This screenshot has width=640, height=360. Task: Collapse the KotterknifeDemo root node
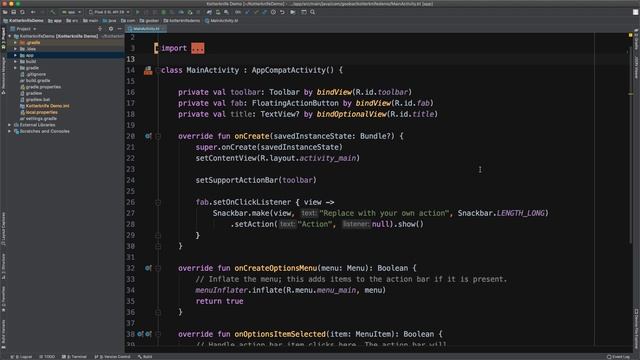tap(9, 36)
